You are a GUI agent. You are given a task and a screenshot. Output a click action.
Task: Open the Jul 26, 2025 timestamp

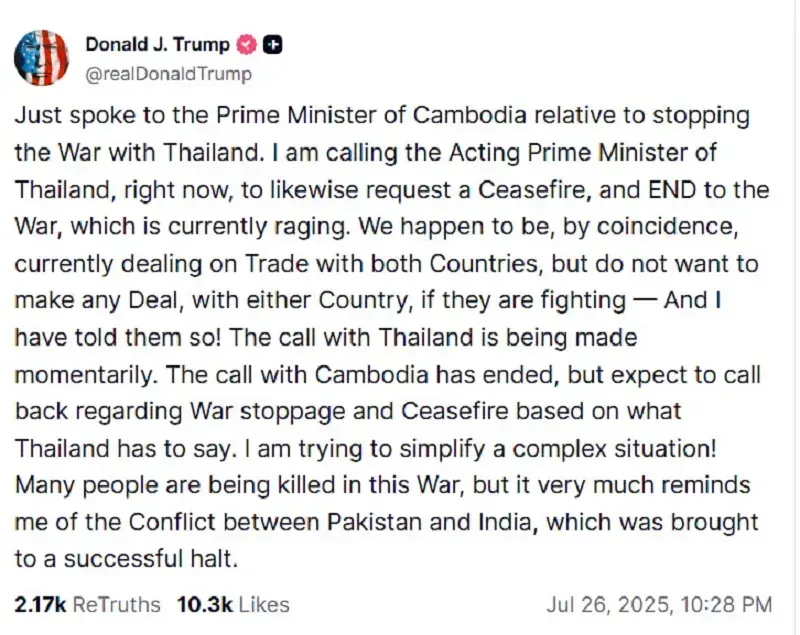click(659, 605)
